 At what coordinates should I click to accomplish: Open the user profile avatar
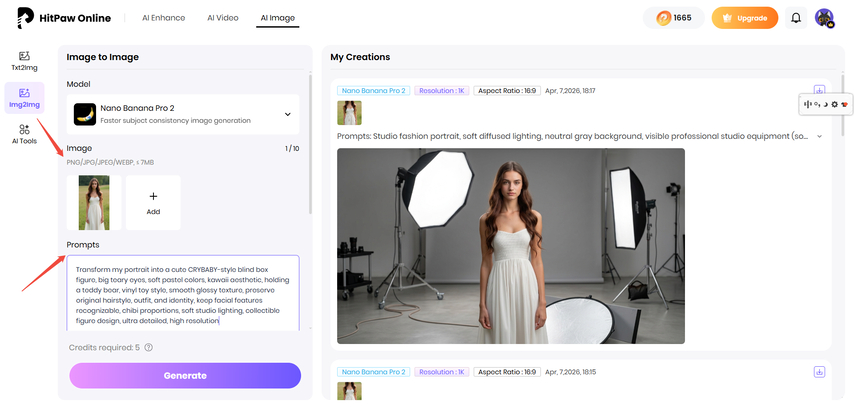(823, 18)
